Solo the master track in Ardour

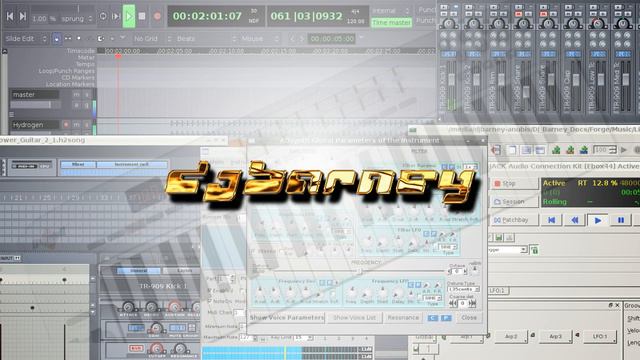(x=87, y=95)
